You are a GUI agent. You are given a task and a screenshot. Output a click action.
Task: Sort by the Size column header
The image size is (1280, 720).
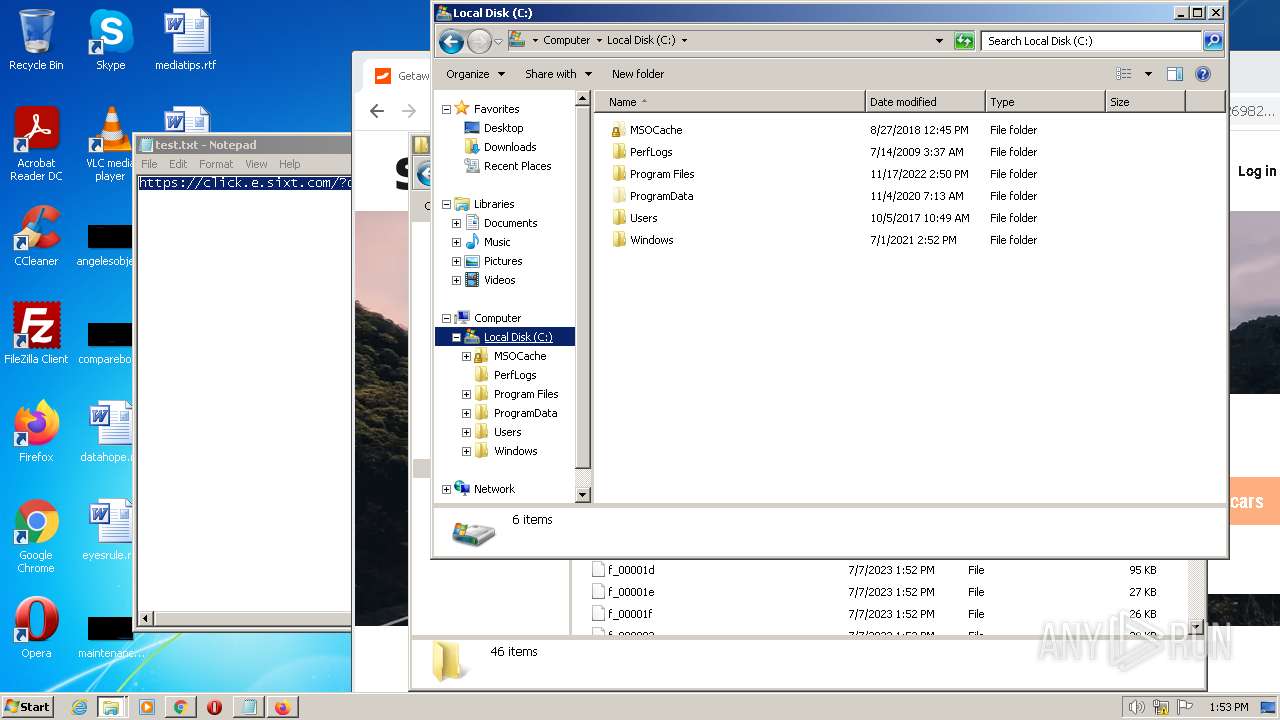(x=1145, y=102)
